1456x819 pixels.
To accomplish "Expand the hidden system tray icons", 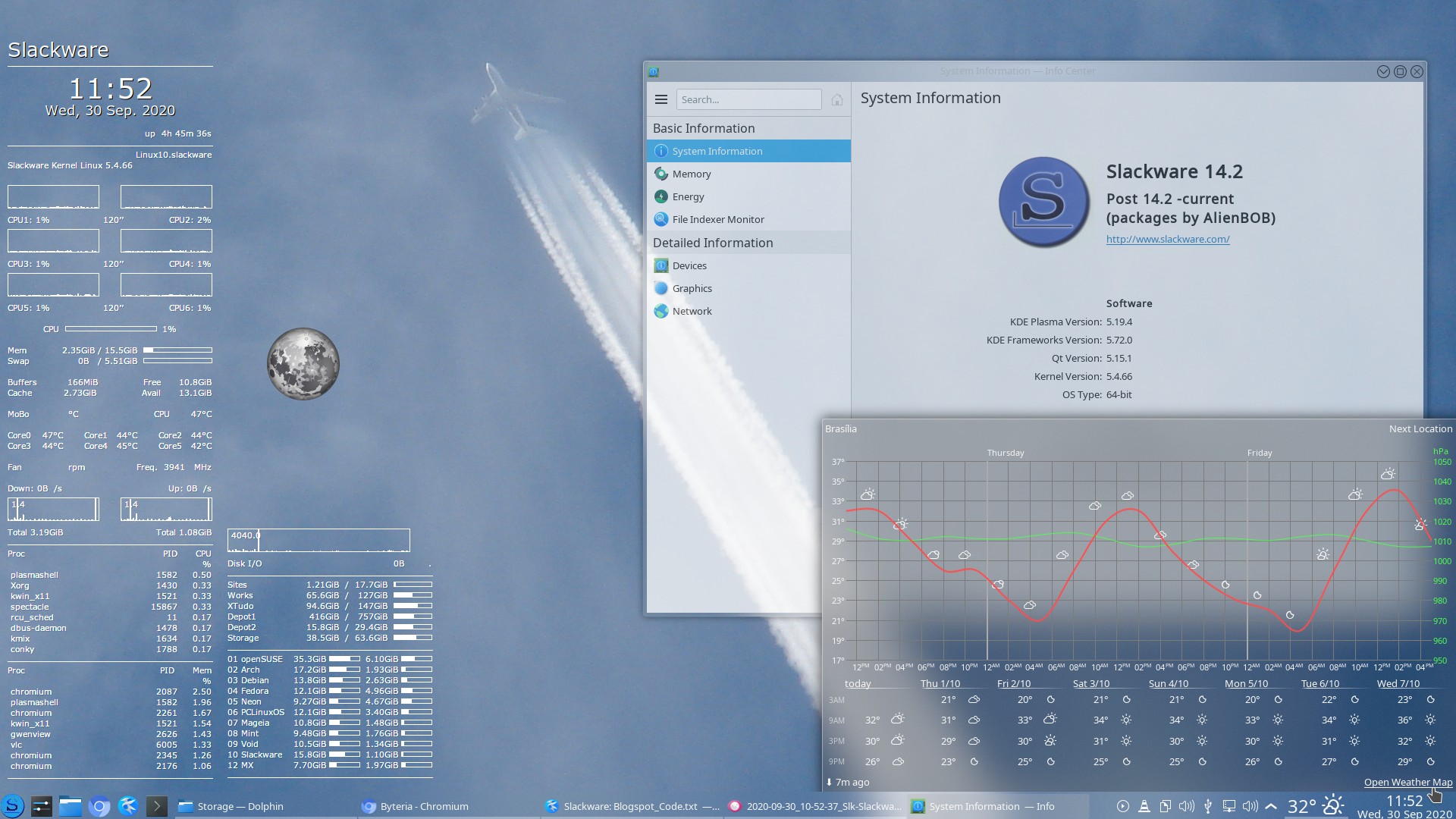I will 1270,806.
